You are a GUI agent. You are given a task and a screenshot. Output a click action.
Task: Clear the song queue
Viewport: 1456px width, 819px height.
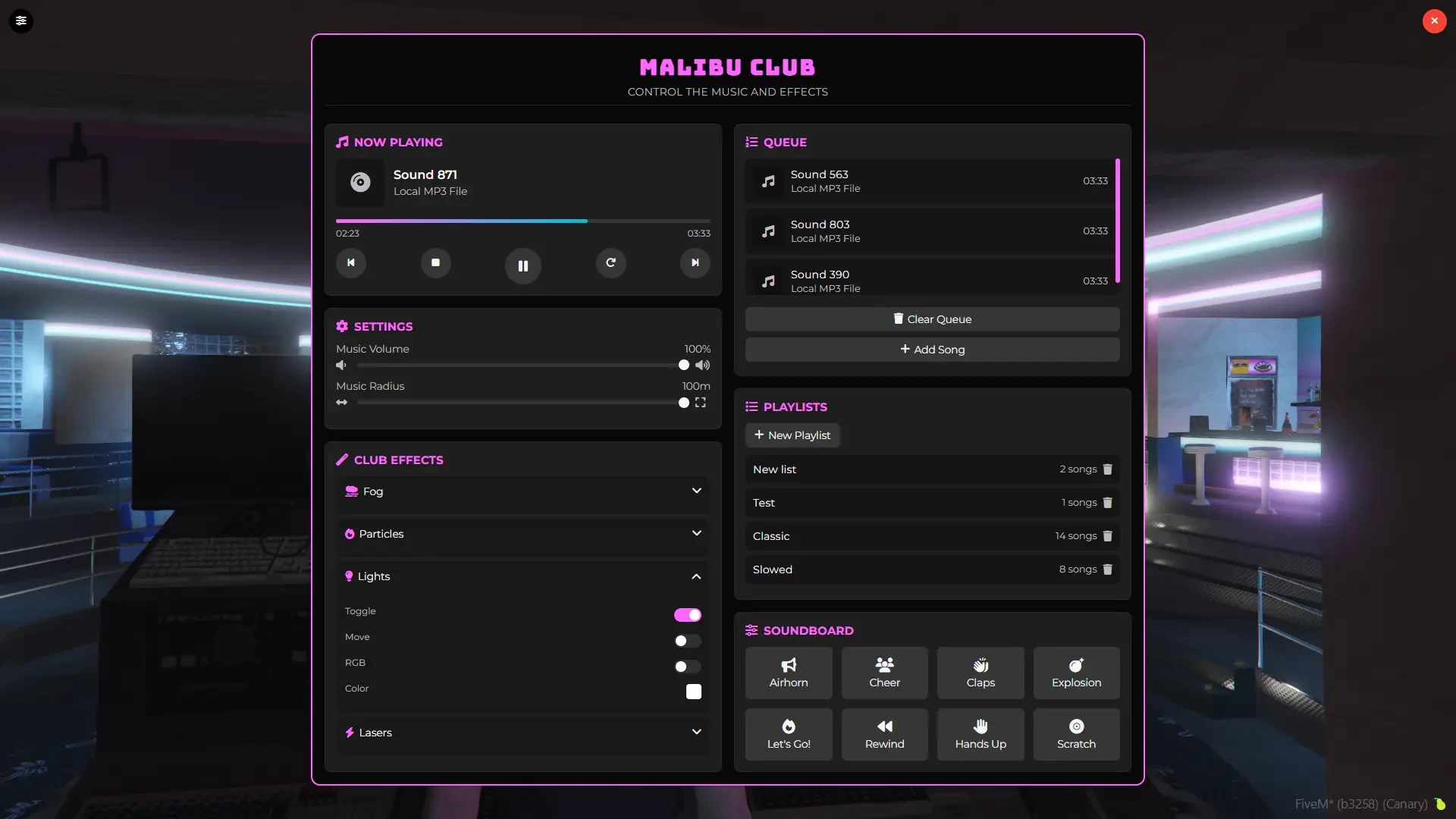point(933,319)
